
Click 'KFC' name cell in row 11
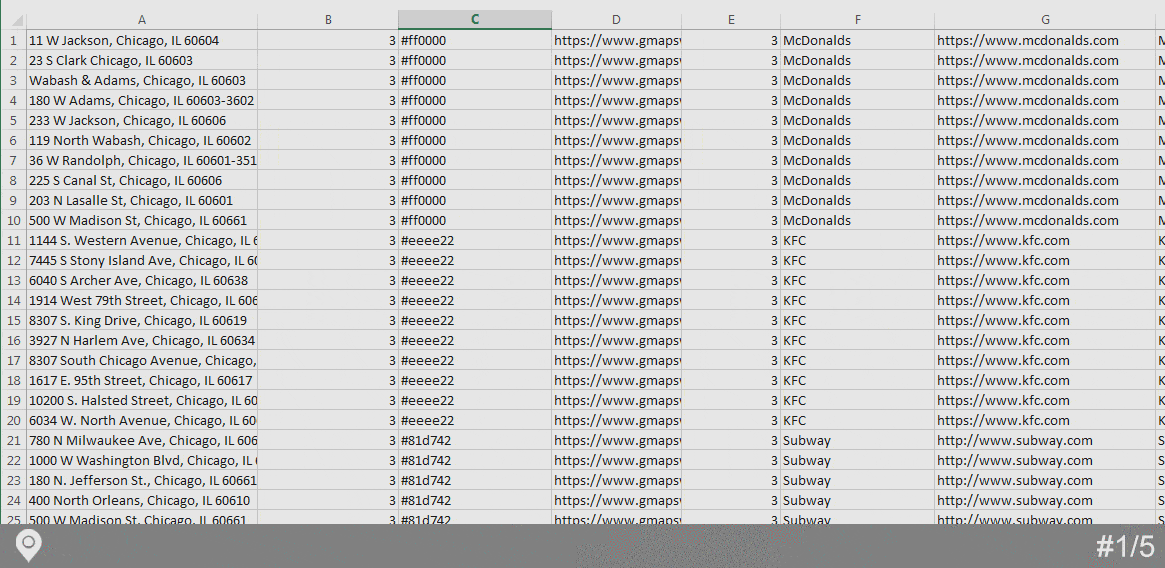857,240
